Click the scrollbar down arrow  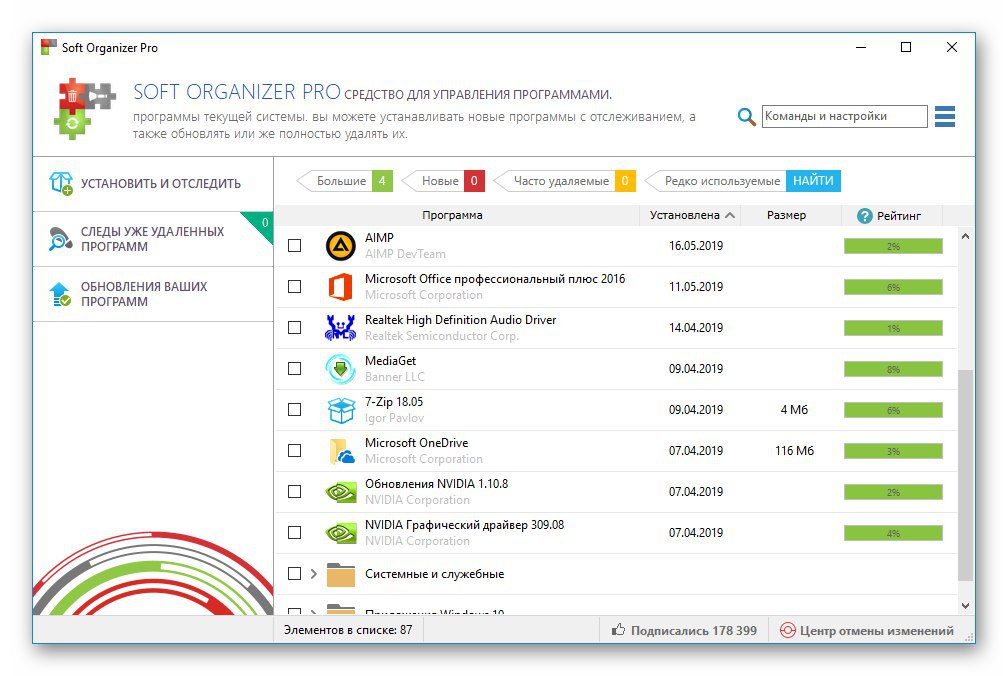(965, 606)
